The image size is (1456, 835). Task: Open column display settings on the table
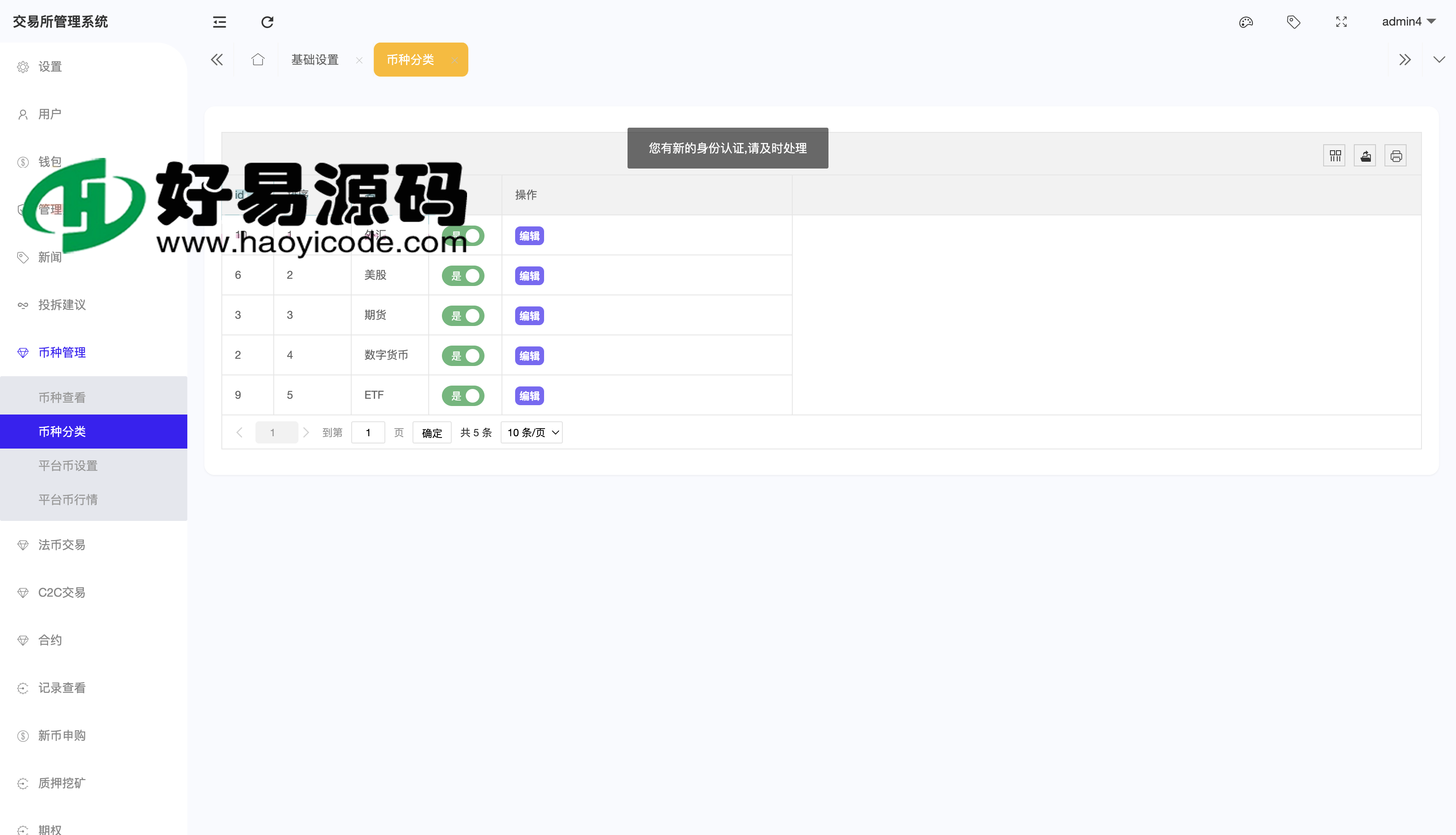(1334, 155)
